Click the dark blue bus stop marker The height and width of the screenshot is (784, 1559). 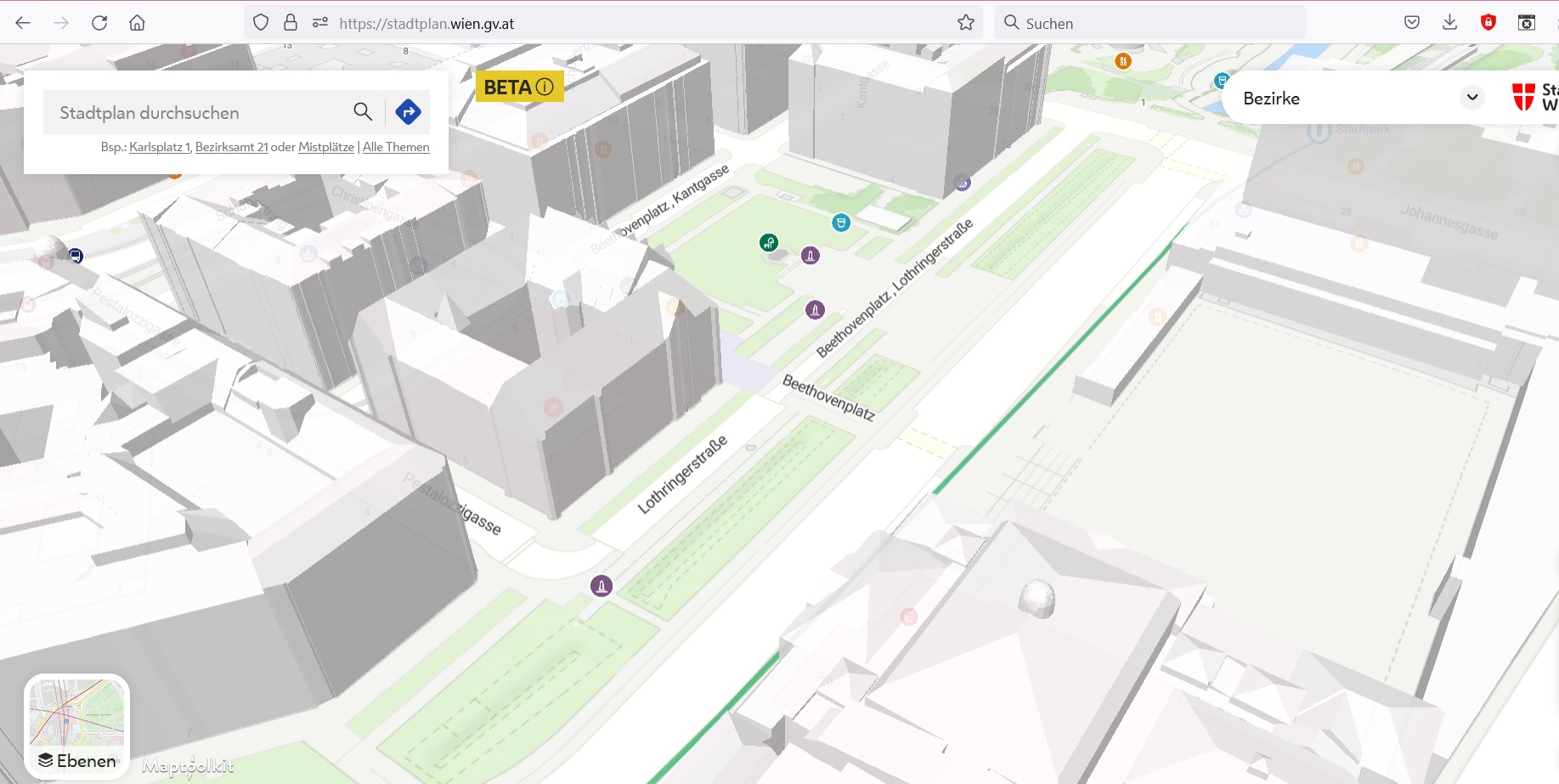coord(76,256)
